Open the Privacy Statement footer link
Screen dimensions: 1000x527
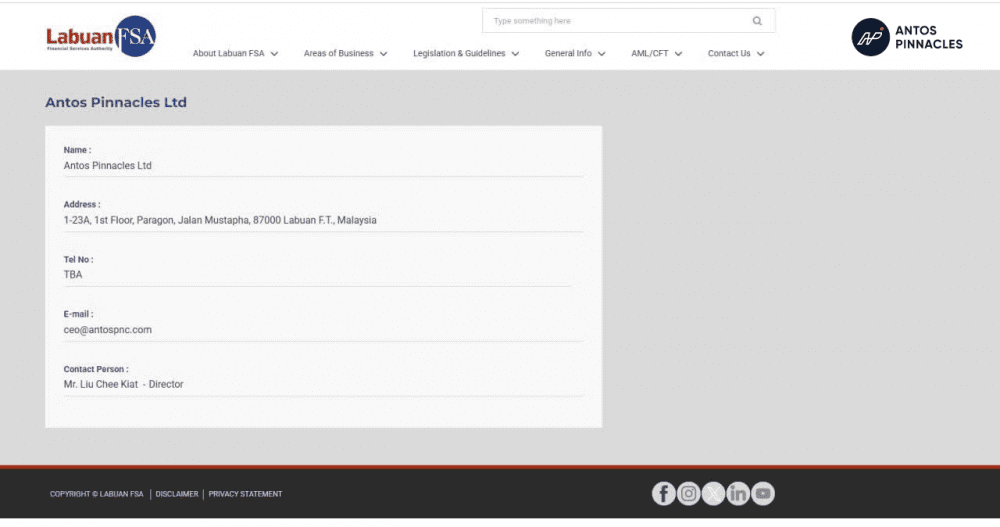(x=245, y=494)
